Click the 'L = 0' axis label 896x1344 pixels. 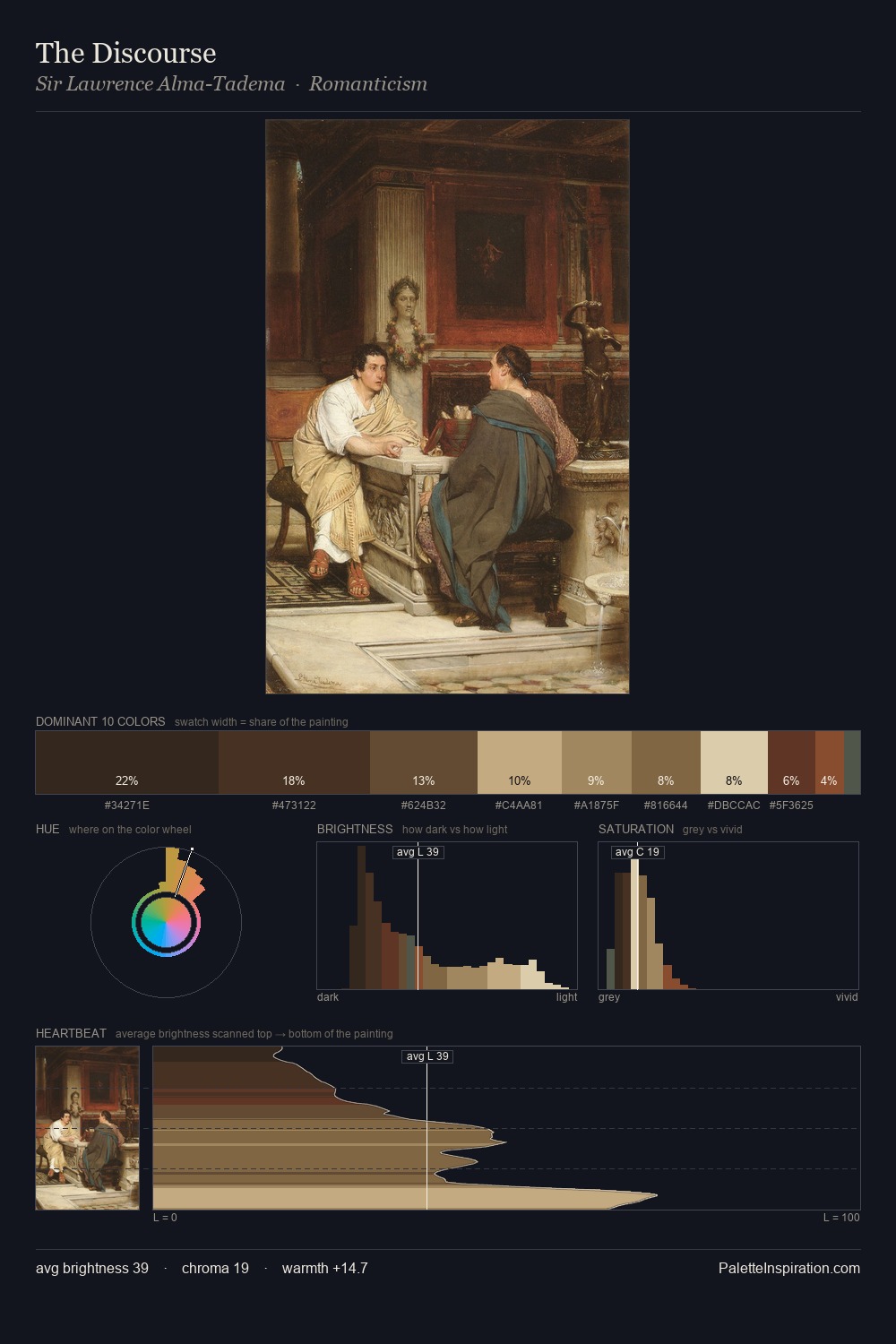(165, 1218)
